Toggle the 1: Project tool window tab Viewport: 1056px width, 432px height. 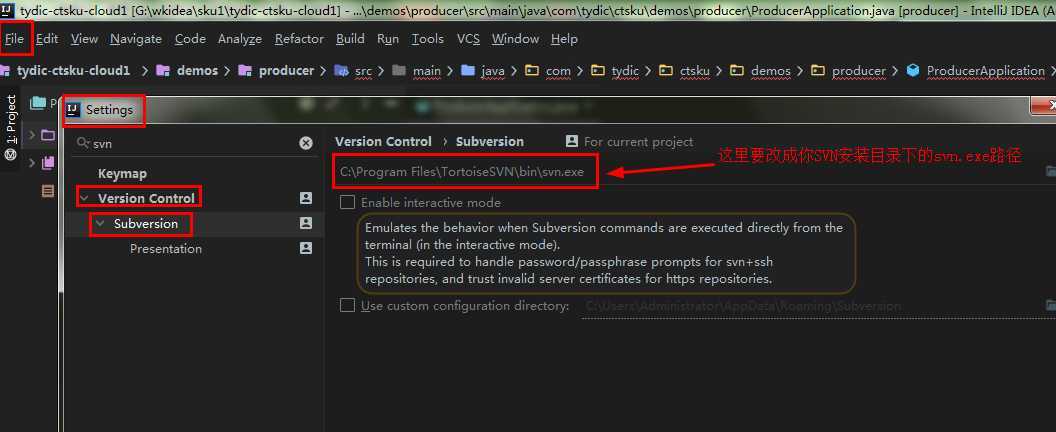click(11, 120)
